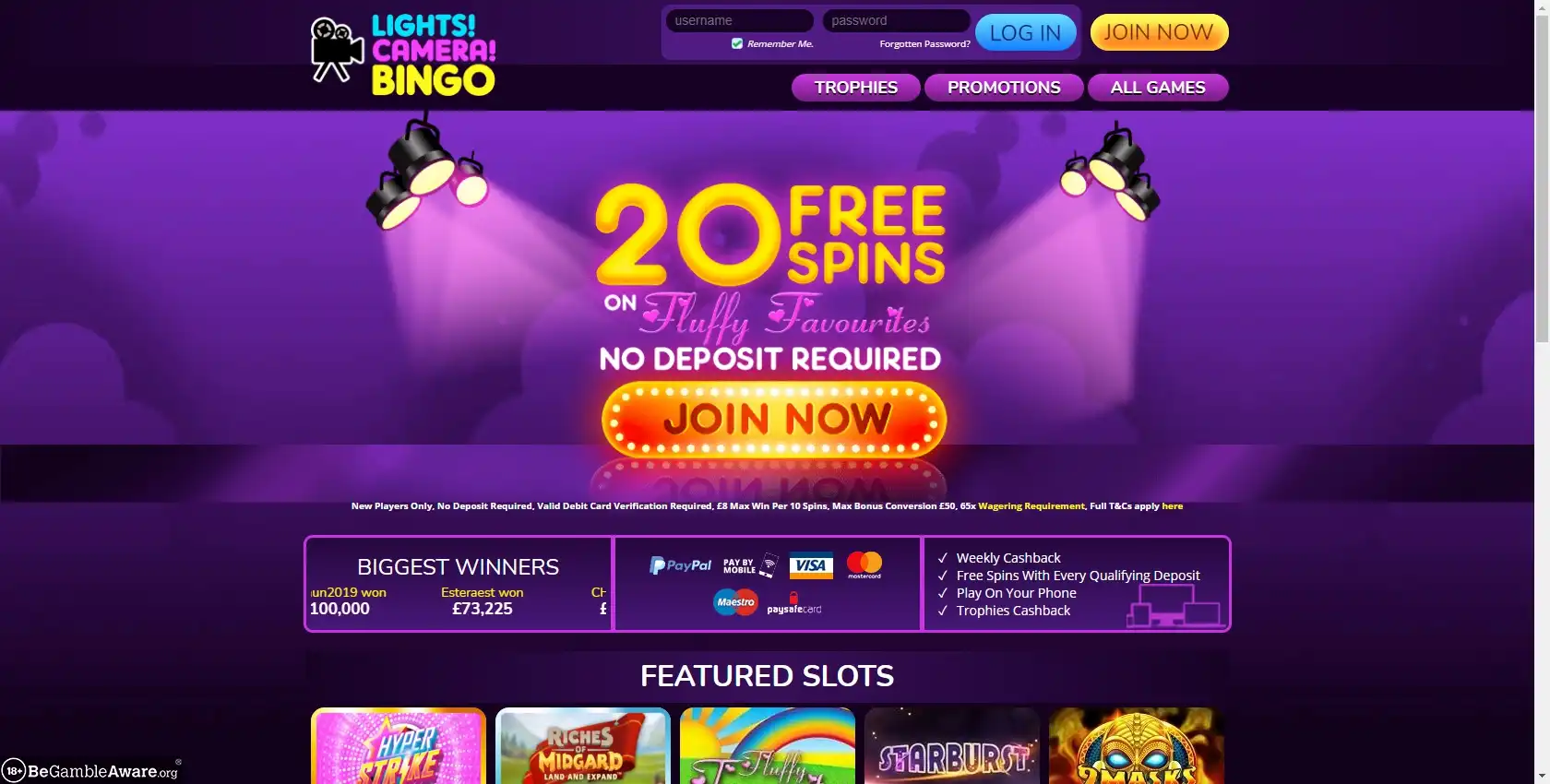The width and height of the screenshot is (1550, 784).
Task: Open the Promotions menu item
Action: click(1004, 88)
